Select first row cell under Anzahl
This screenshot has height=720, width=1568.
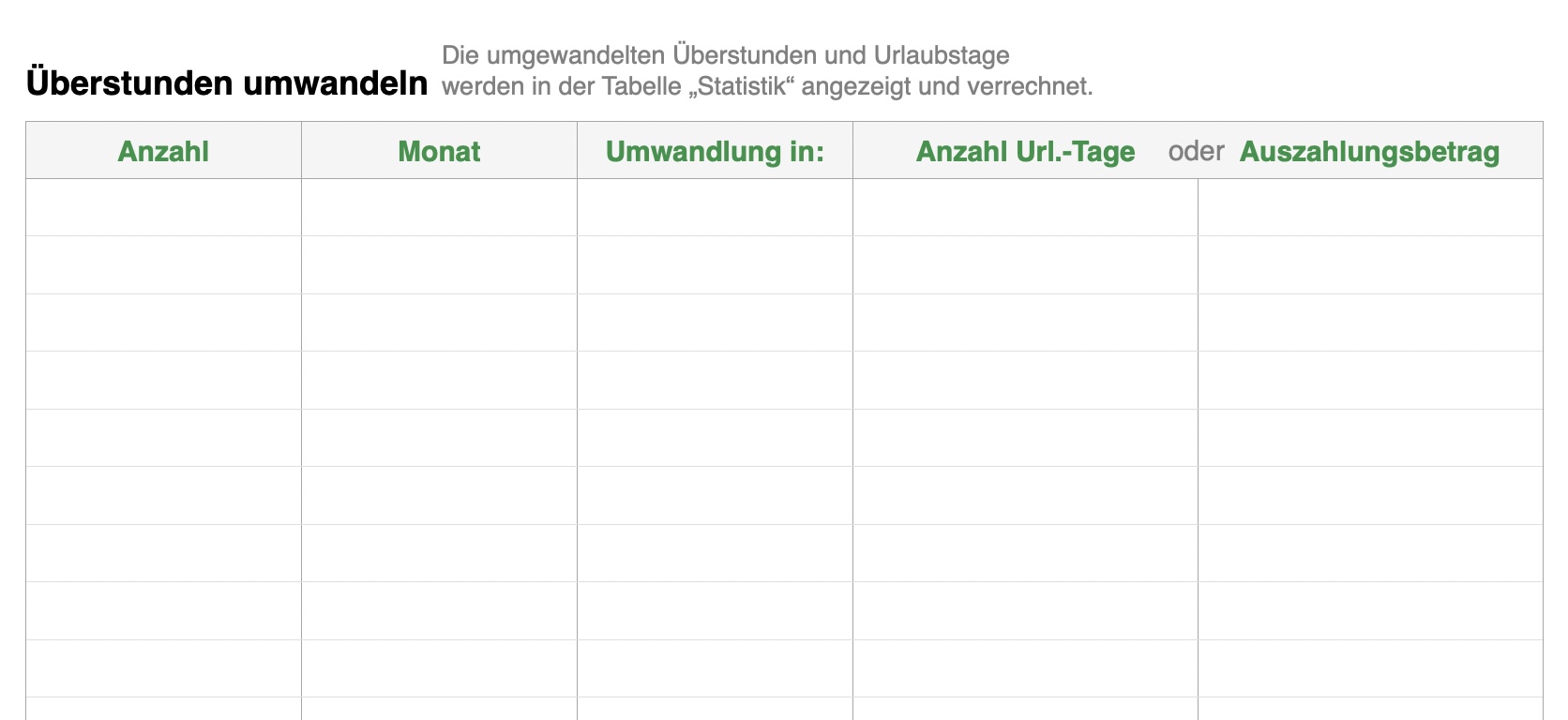coord(163,207)
